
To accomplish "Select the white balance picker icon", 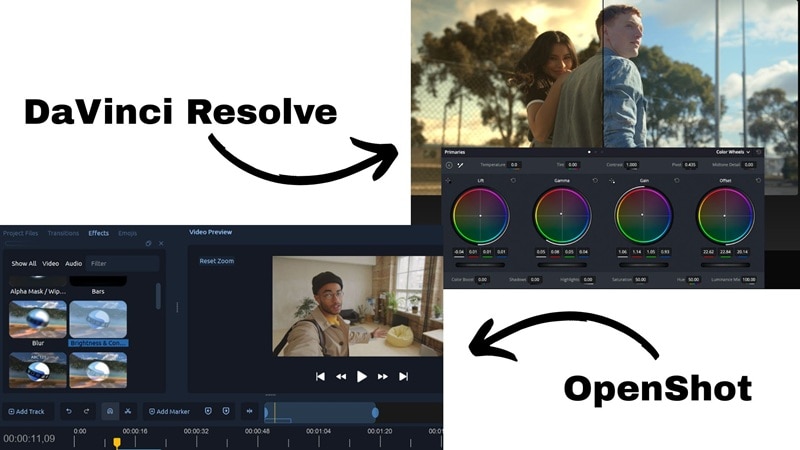I will pyautogui.click(x=460, y=165).
